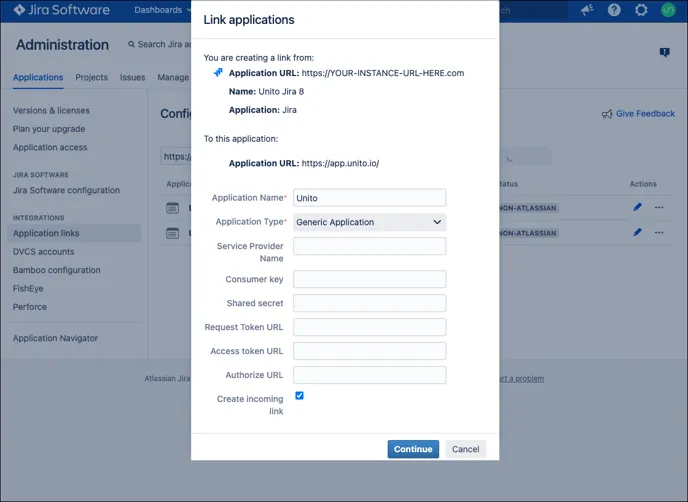Click the edit pencil for second application link
This screenshot has height=502, width=688.
click(x=638, y=232)
